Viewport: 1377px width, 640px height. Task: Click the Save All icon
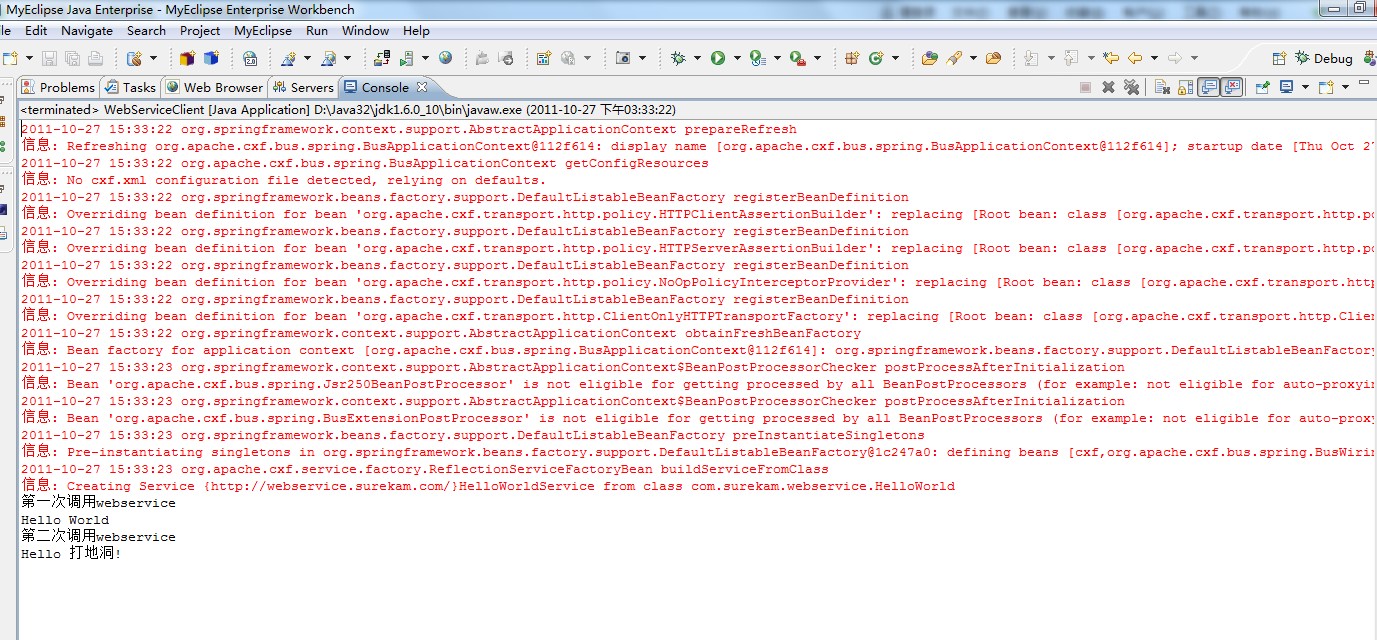[x=72, y=58]
